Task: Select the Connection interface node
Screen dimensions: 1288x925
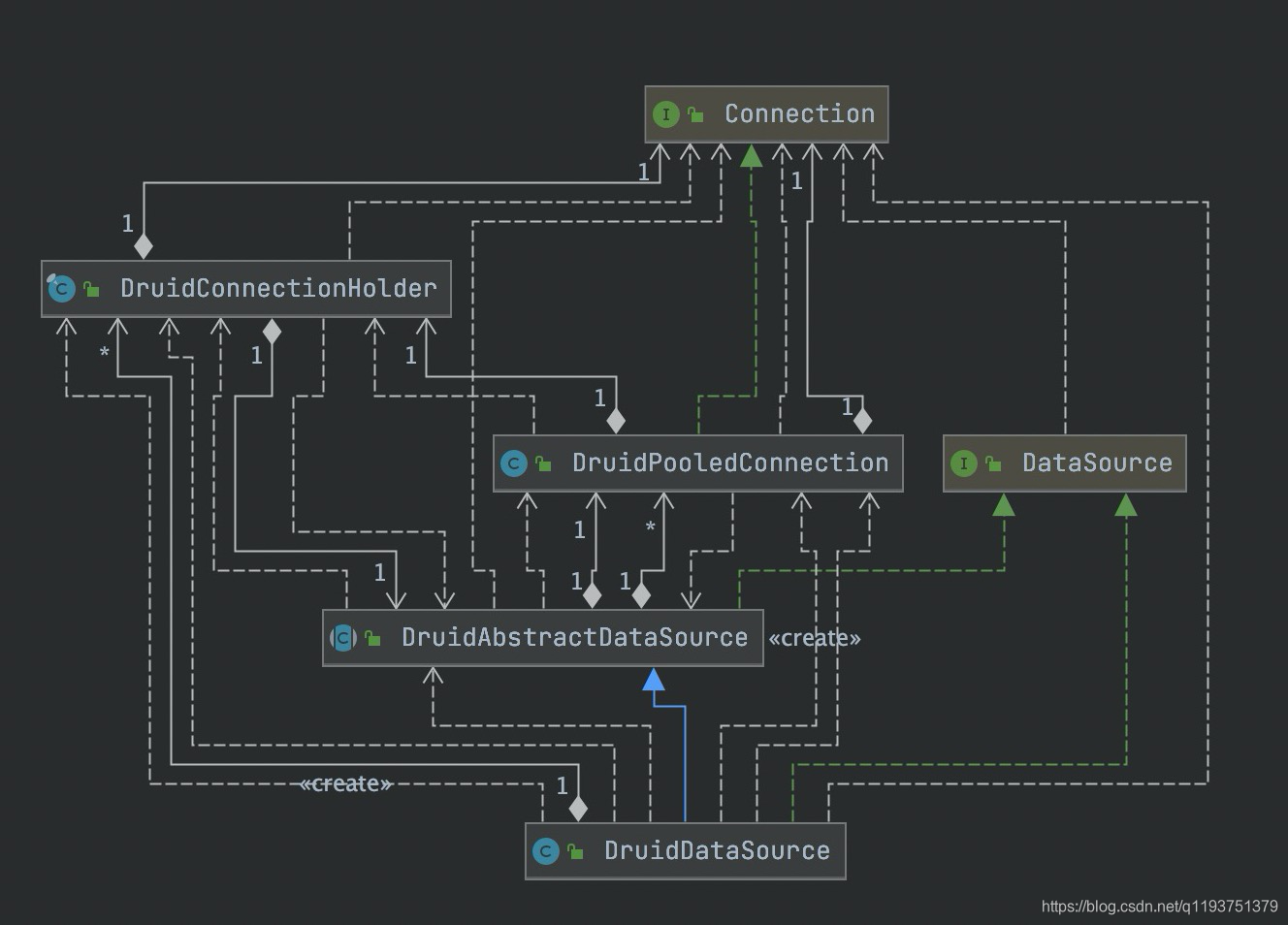Action: point(766,114)
